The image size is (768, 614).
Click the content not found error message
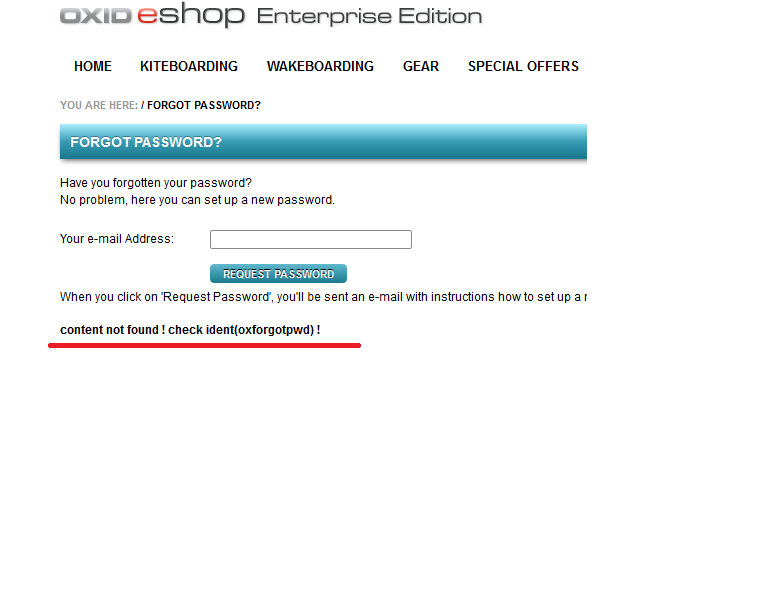(x=190, y=330)
